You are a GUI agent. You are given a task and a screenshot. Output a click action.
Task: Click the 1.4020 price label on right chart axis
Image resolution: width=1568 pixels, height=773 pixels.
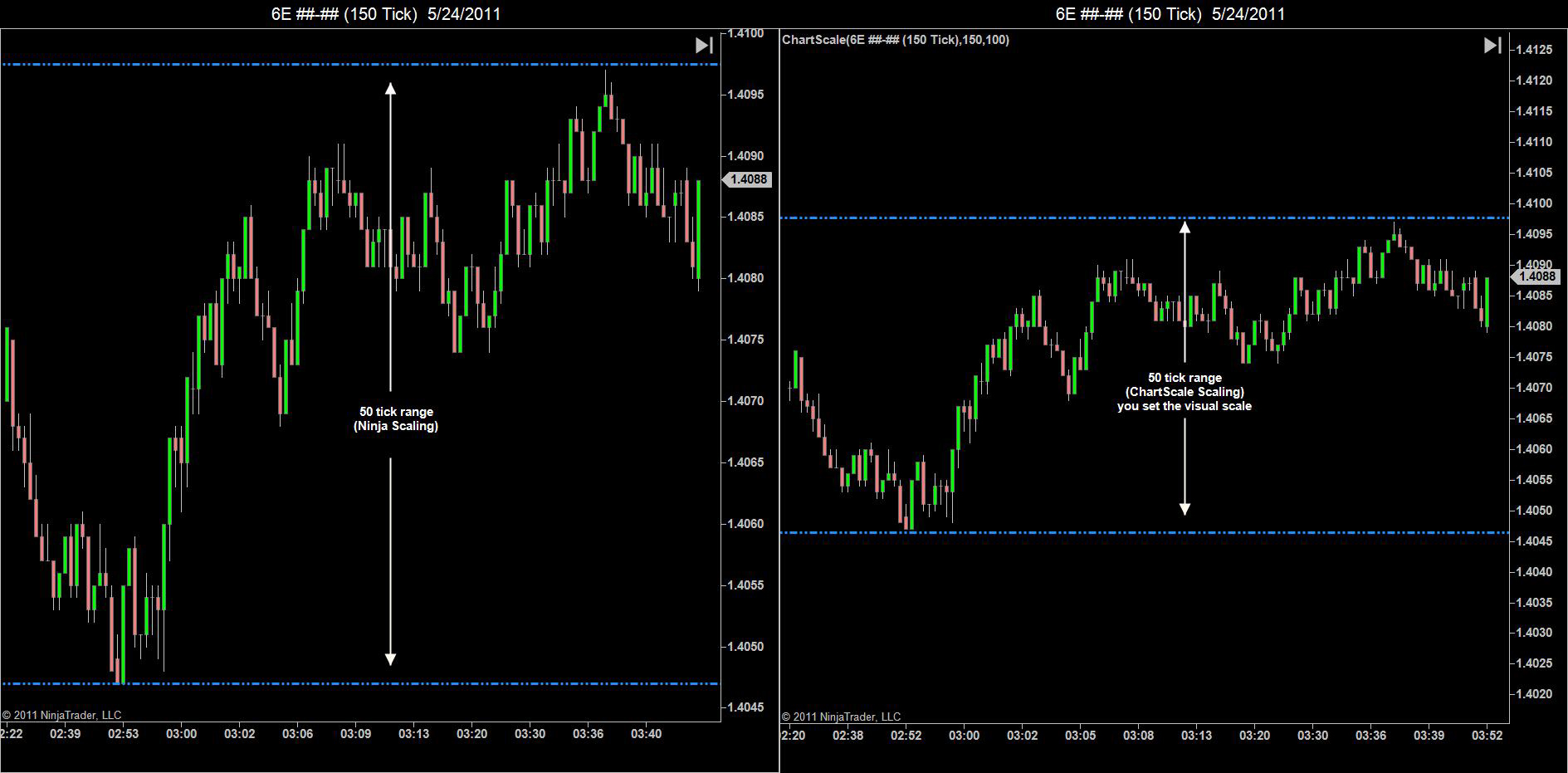[x=1534, y=694]
